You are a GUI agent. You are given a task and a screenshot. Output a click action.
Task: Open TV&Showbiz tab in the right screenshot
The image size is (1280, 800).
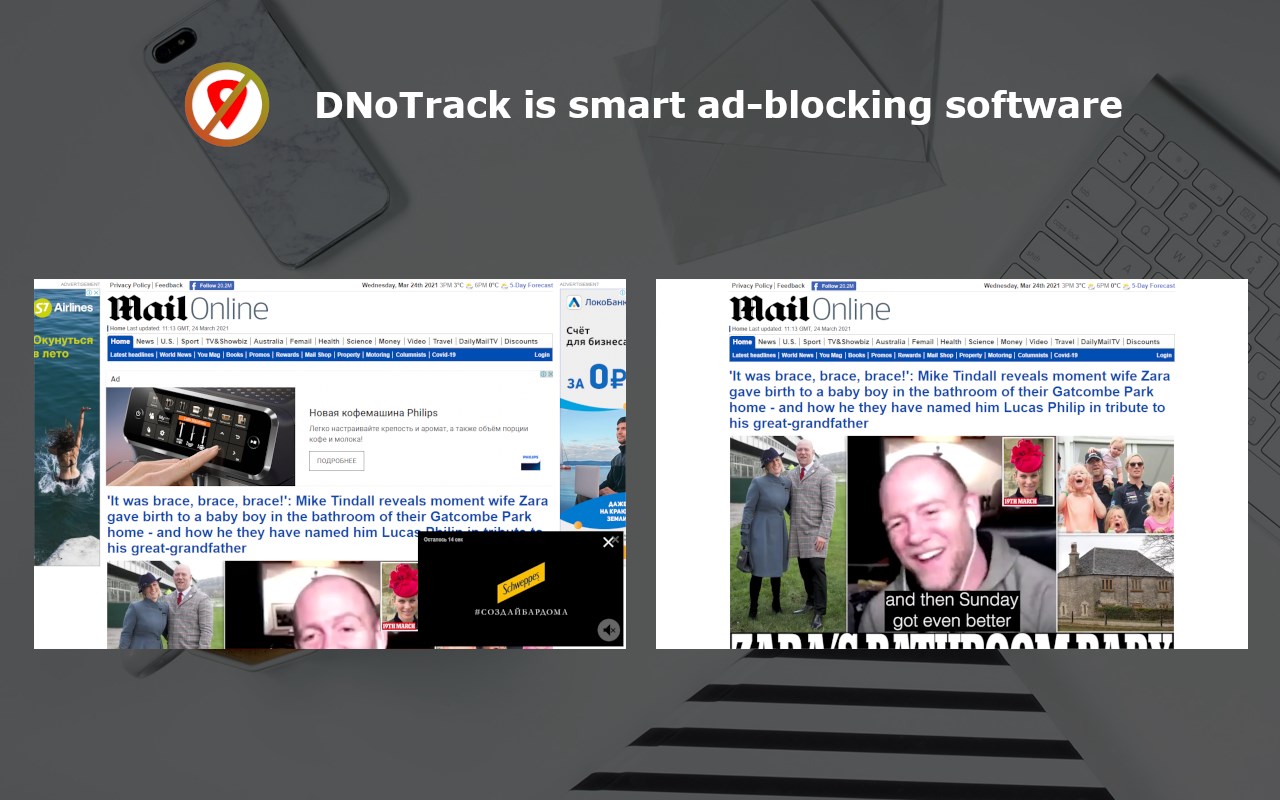click(x=848, y=341)
